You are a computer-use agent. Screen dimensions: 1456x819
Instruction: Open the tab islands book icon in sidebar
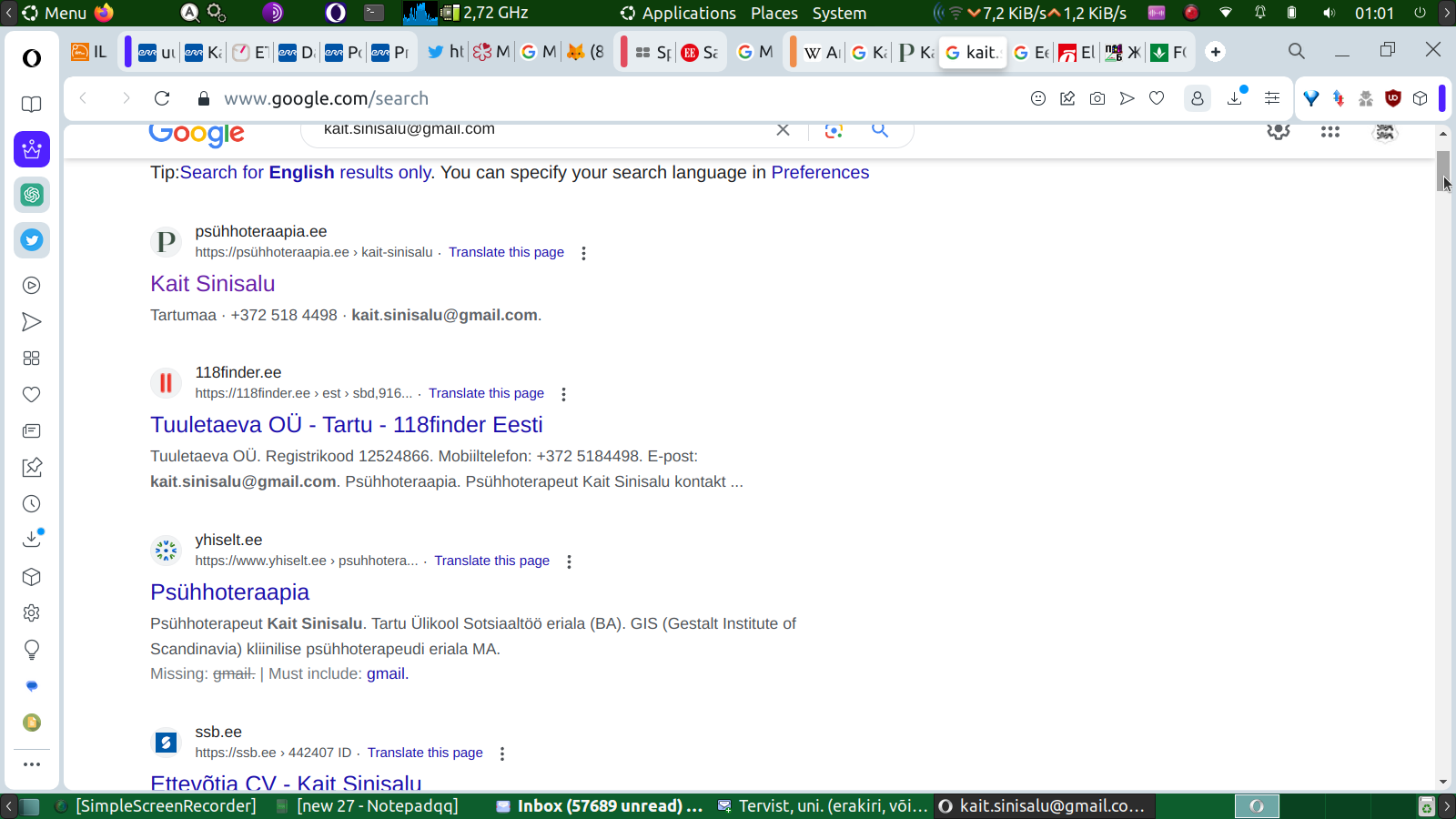click(32, 104)
